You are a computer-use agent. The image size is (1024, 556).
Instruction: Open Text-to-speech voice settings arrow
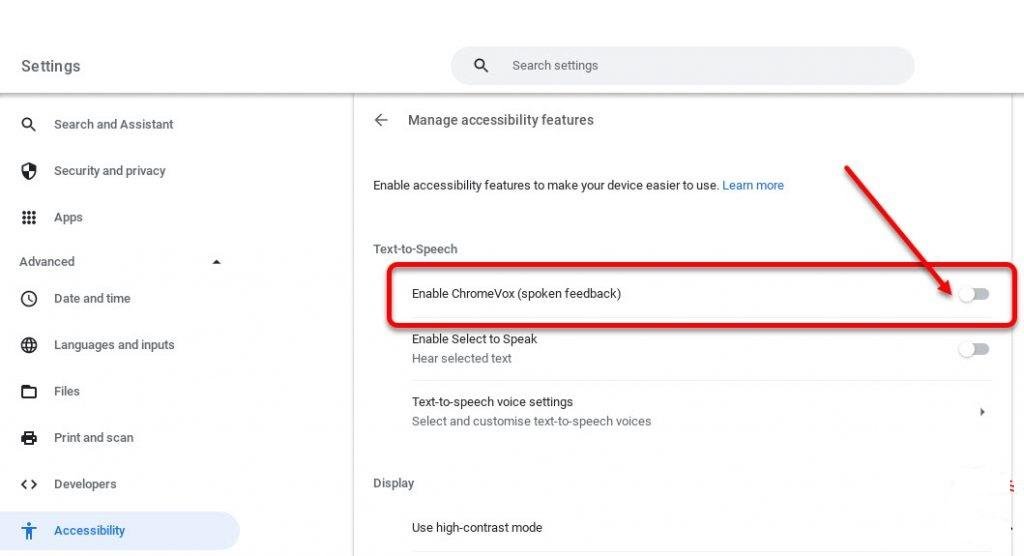pyautogui.click(x=982, y=411)
